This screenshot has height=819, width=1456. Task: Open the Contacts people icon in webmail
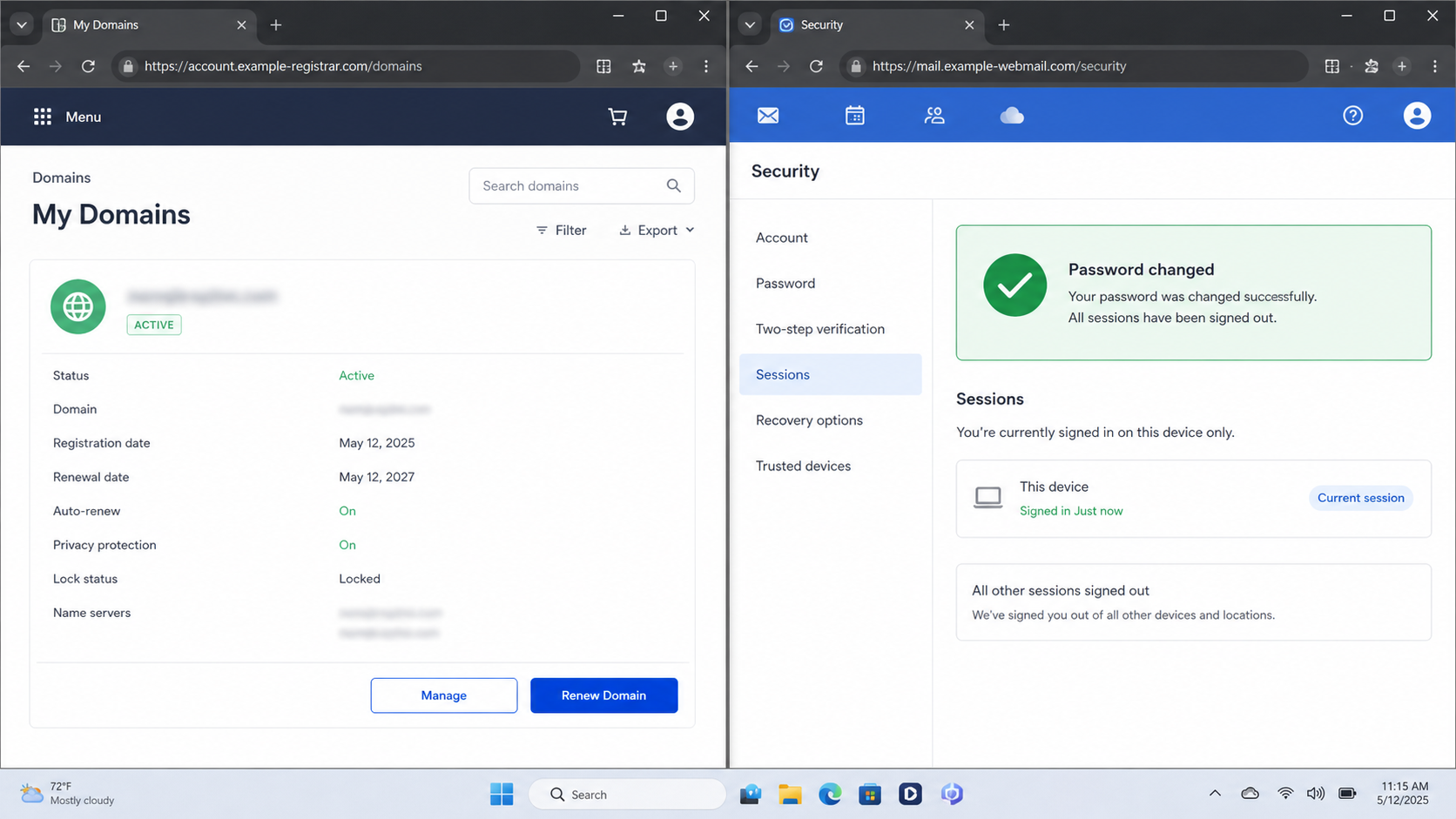[x=934, y=116]
